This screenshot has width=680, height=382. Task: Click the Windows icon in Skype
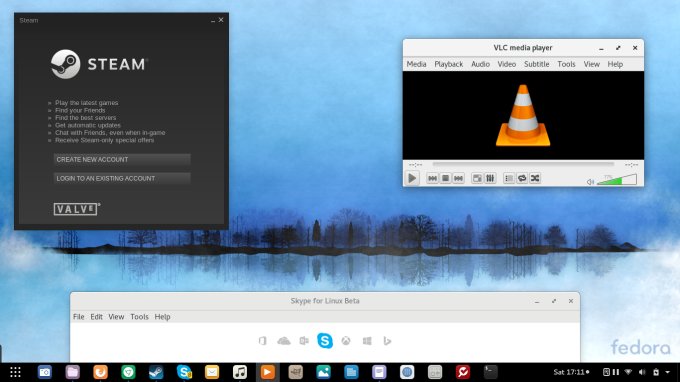[367, 341]
